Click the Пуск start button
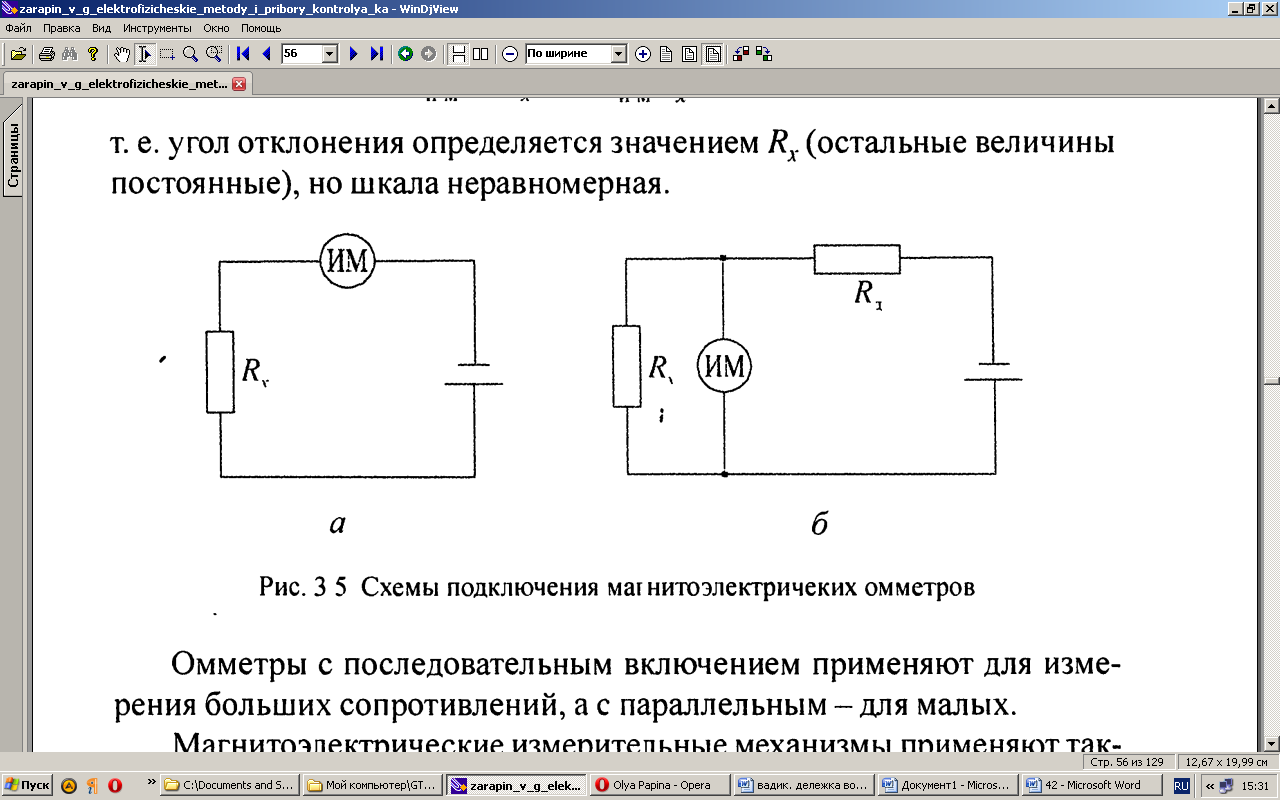The width and height of the screenshot is (1280, 800). point(28,785)
